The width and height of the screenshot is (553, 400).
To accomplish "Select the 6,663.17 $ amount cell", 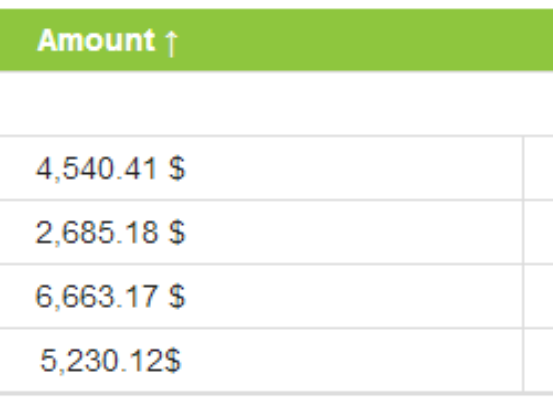I will coord(261,296).
